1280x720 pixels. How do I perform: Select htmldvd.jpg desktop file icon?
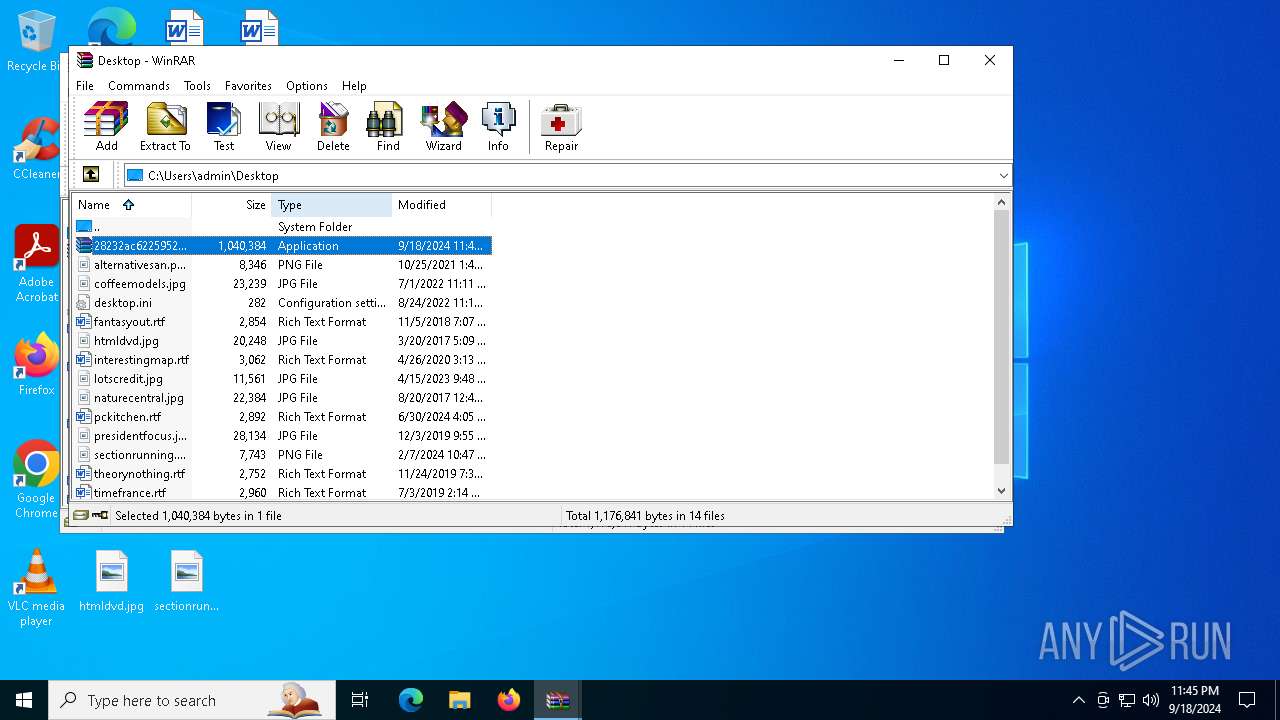click(112, 582)
